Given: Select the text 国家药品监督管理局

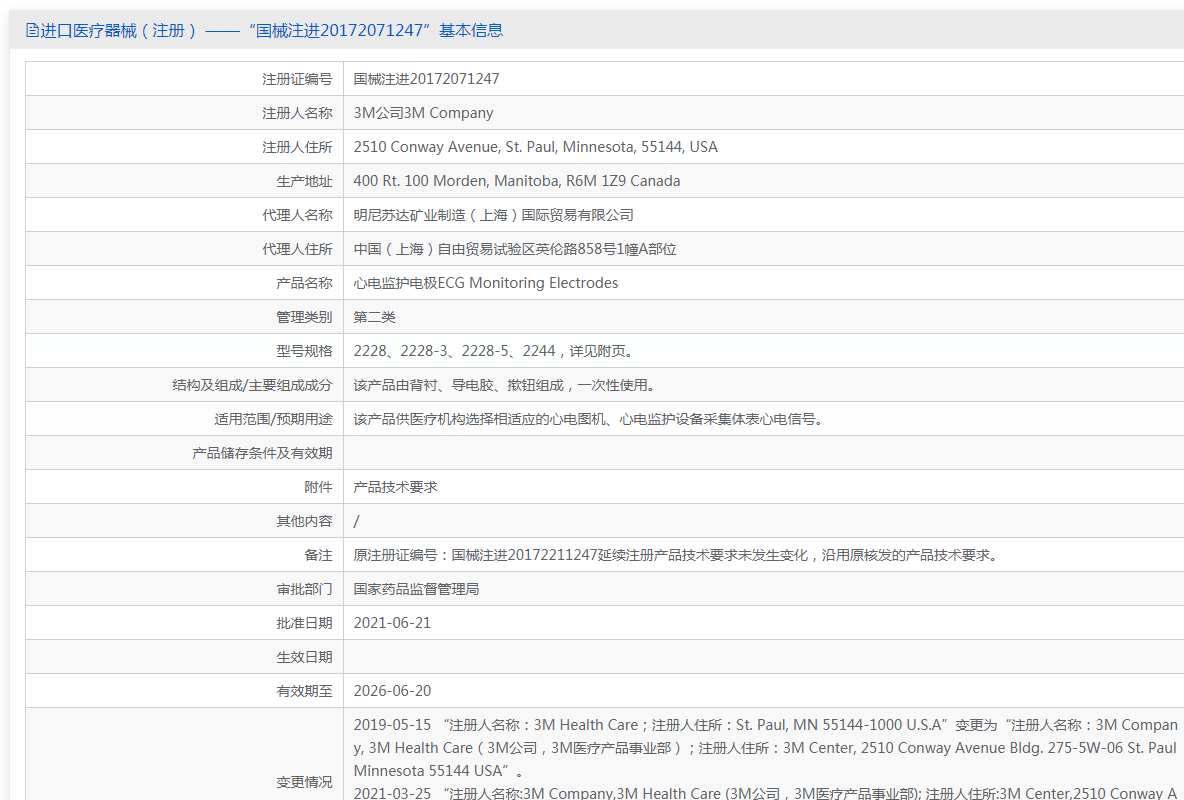Looking at the screenshot, I should click(x=416, y=588).
